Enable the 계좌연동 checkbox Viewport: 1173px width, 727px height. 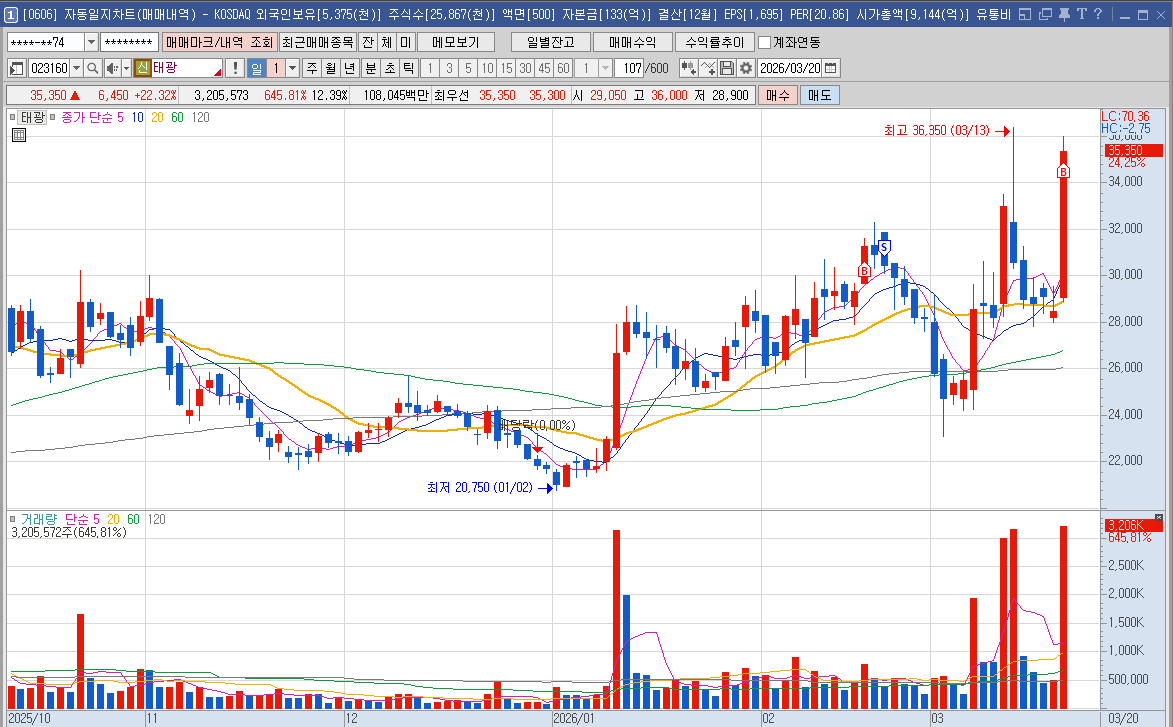pos(765,42)
